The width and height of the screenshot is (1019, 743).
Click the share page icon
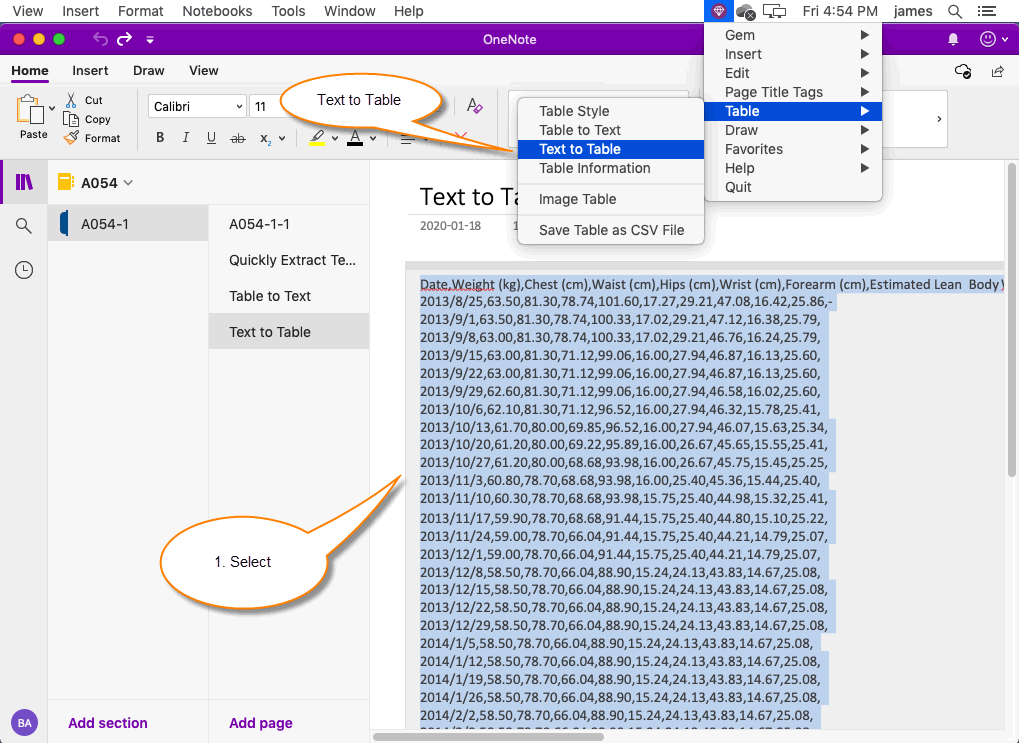(x=998, y=71)
